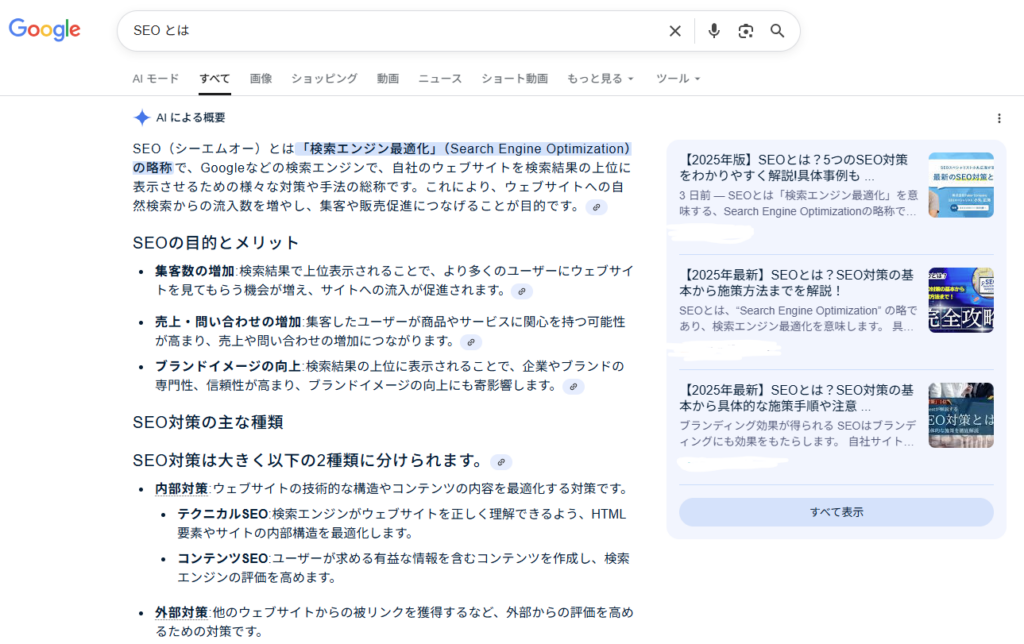Click the underlined 外部対策 term

coord(181,612)
